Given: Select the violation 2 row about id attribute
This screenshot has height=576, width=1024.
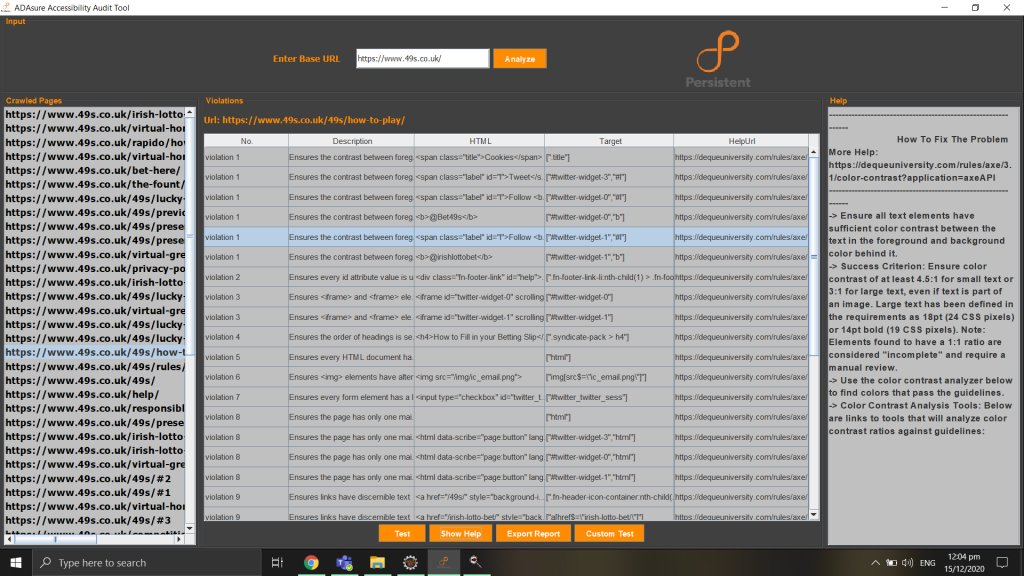Looking at the screenshot, I should 506,277.
